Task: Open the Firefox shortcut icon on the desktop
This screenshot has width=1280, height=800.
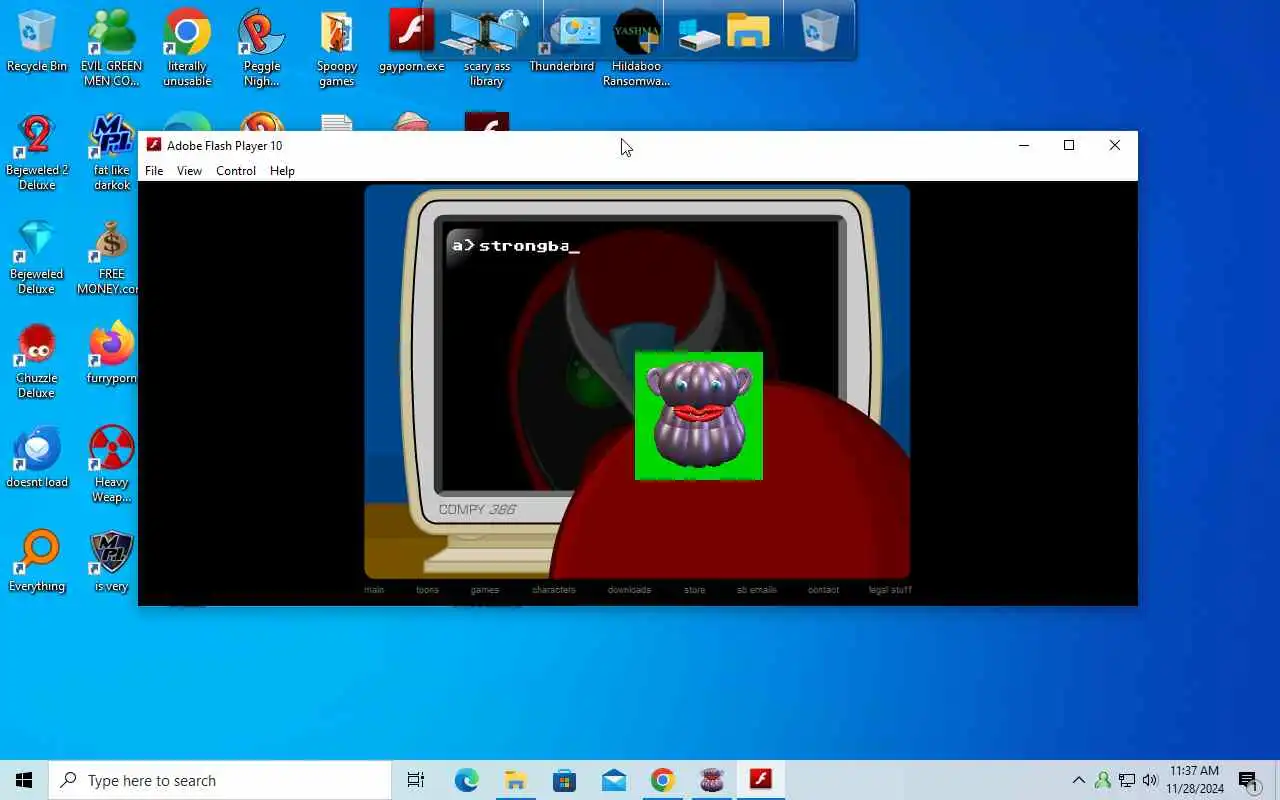Action: click(x=112, y=353)
